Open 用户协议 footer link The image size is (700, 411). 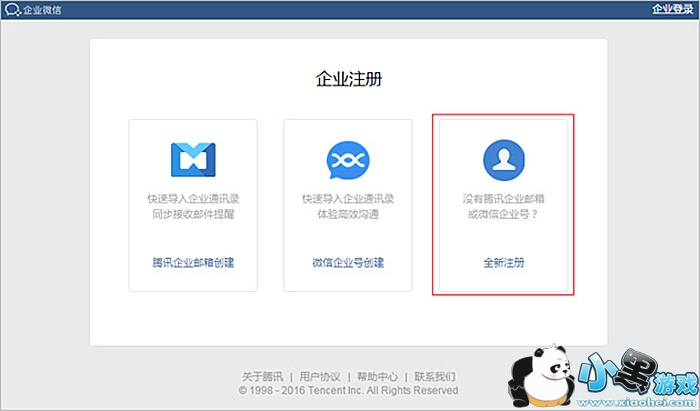coord(320,376)
